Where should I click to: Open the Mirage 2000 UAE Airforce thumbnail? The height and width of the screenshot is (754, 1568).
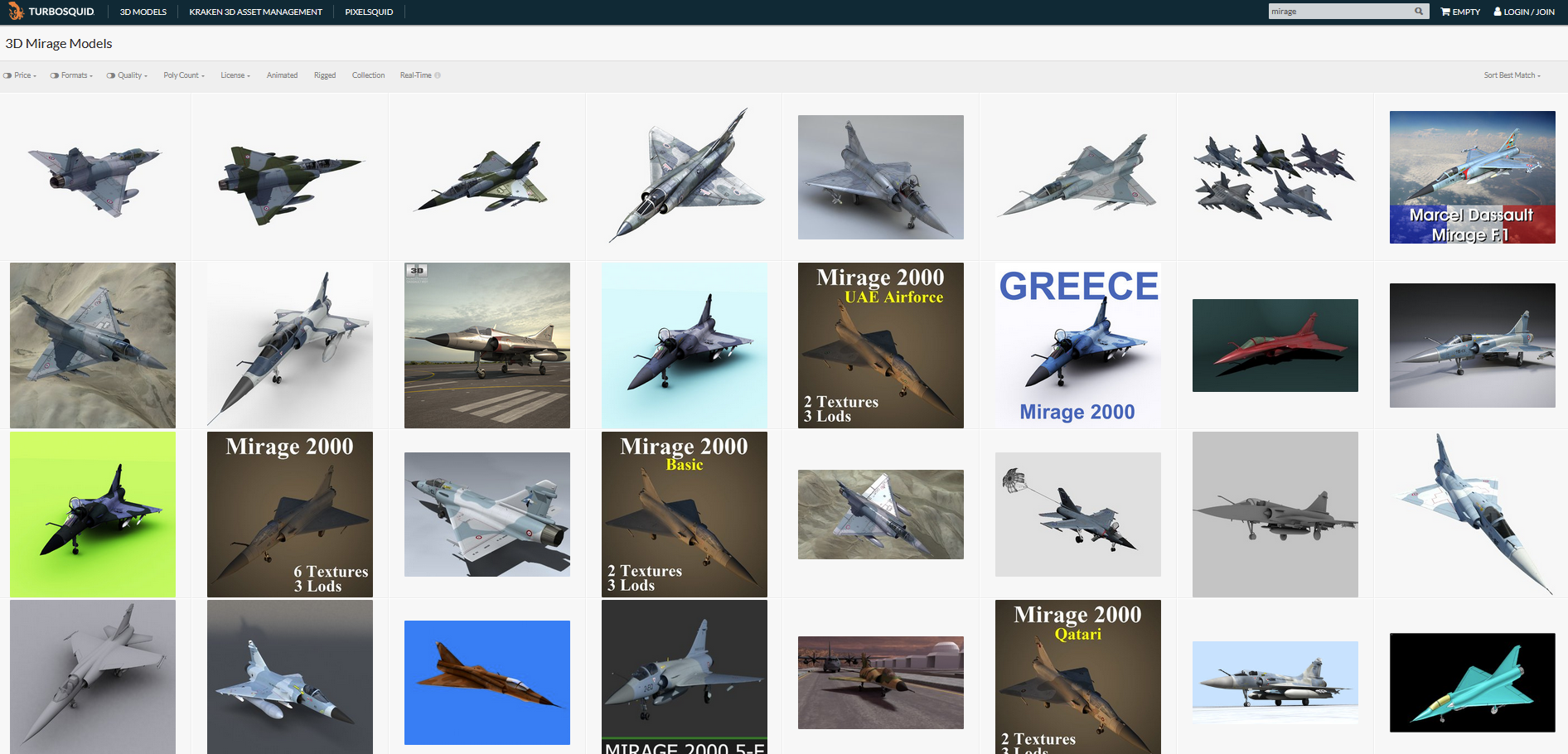coord(881,346)
